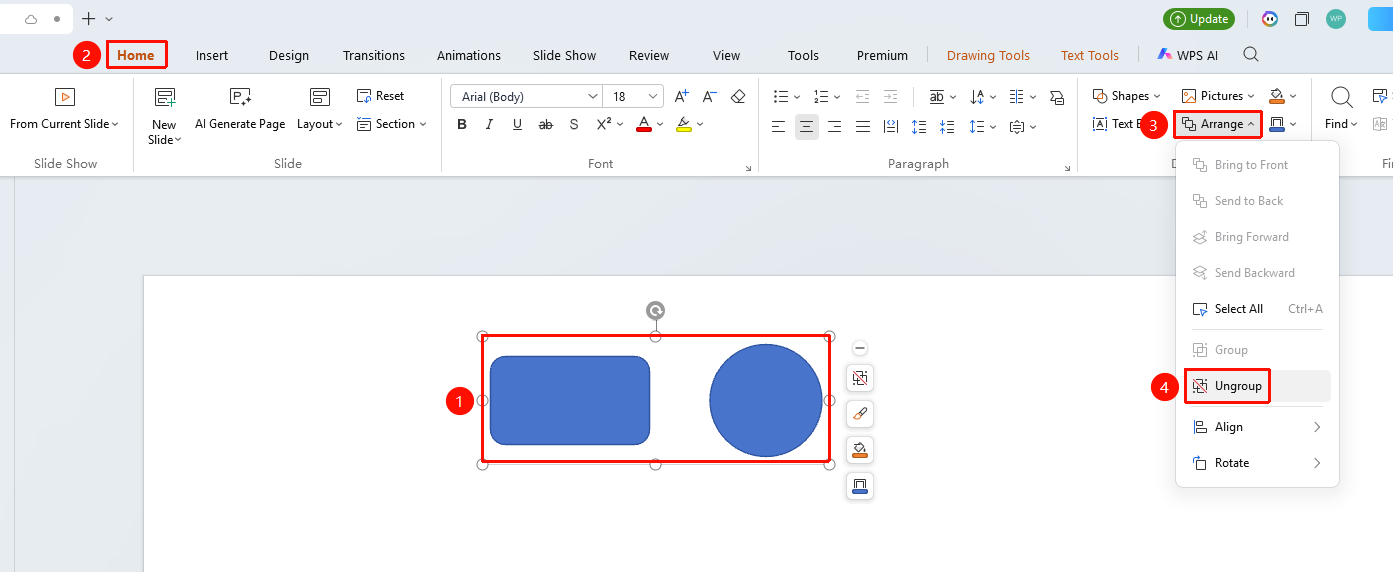1393x572 pixels.
Task: Click the floating shape outline icon
Action: pyautogui.click(x=860, y=486)
